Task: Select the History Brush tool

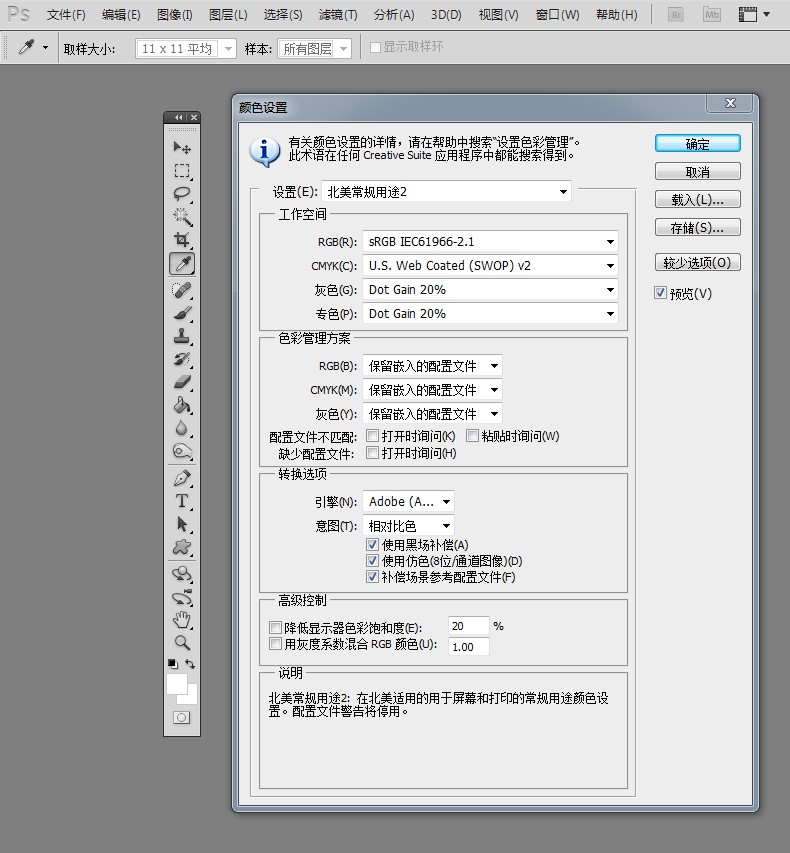Action: 182,359
